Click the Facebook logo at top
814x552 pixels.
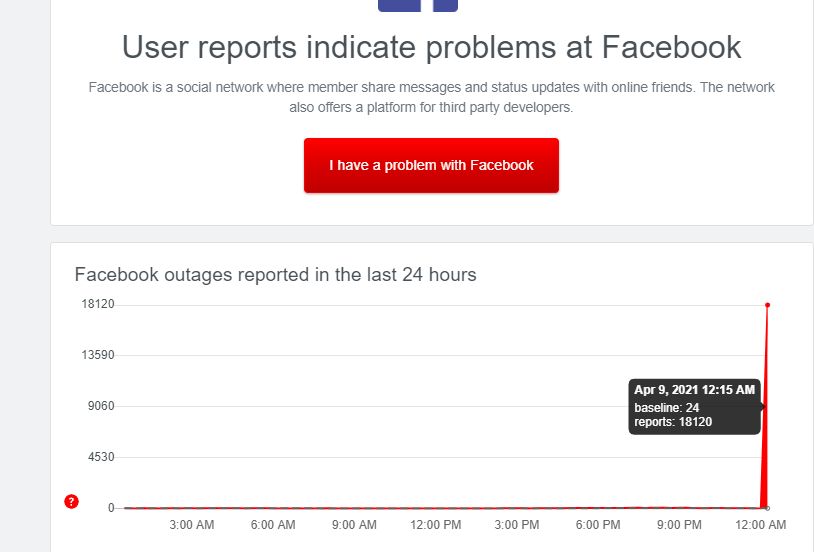[418, 6]
